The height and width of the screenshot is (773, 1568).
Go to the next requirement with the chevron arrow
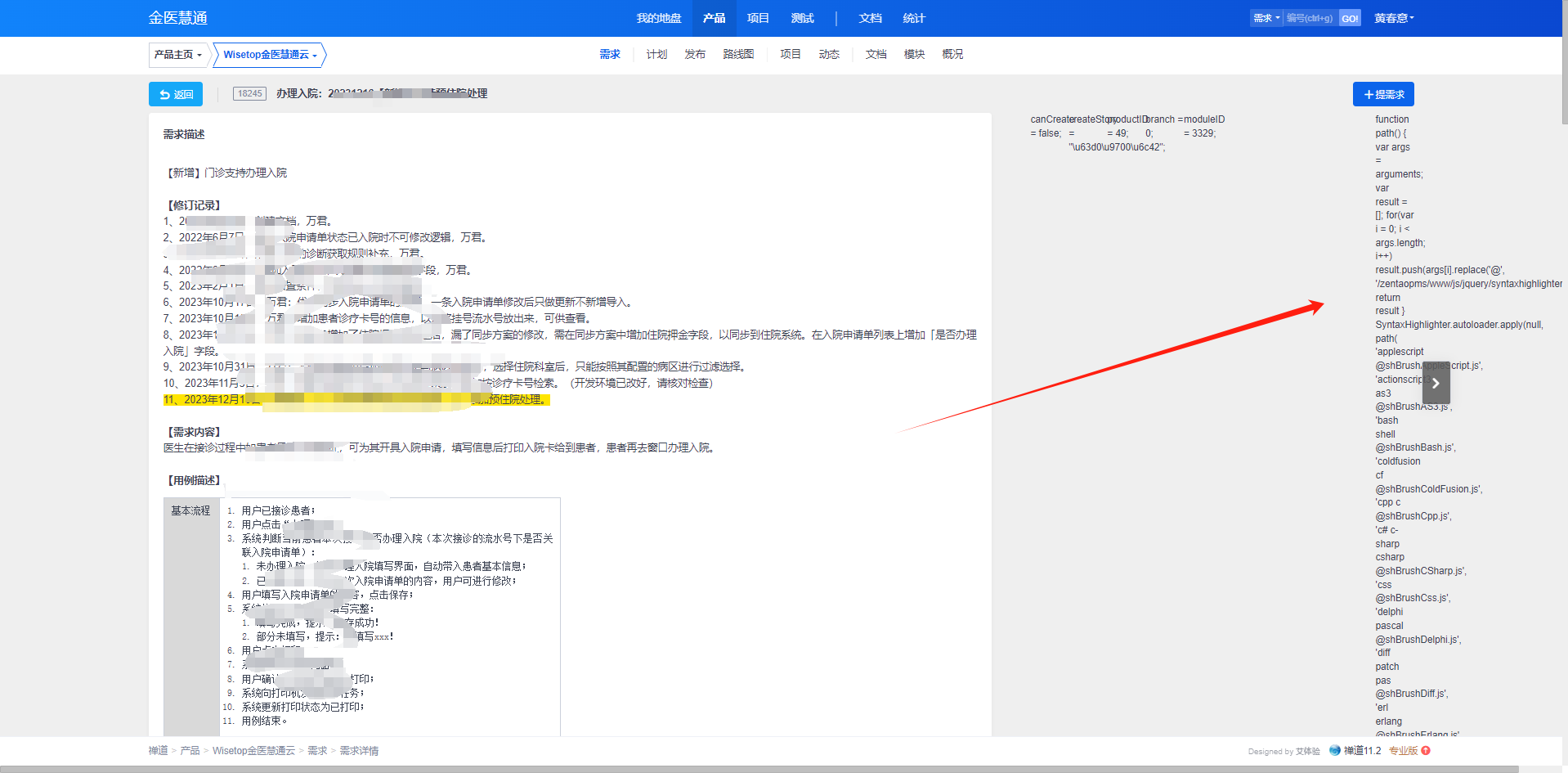(1436, 383)
